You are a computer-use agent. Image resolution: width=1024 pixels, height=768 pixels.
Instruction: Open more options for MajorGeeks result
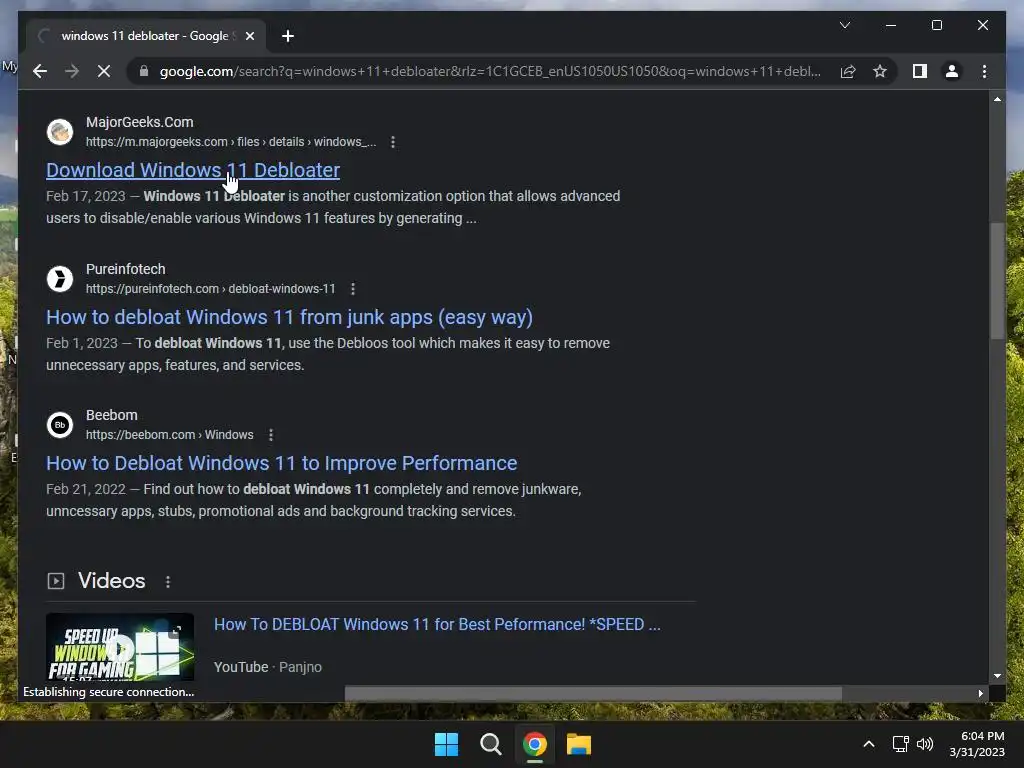pyautogui.click(x=392, y=142)
